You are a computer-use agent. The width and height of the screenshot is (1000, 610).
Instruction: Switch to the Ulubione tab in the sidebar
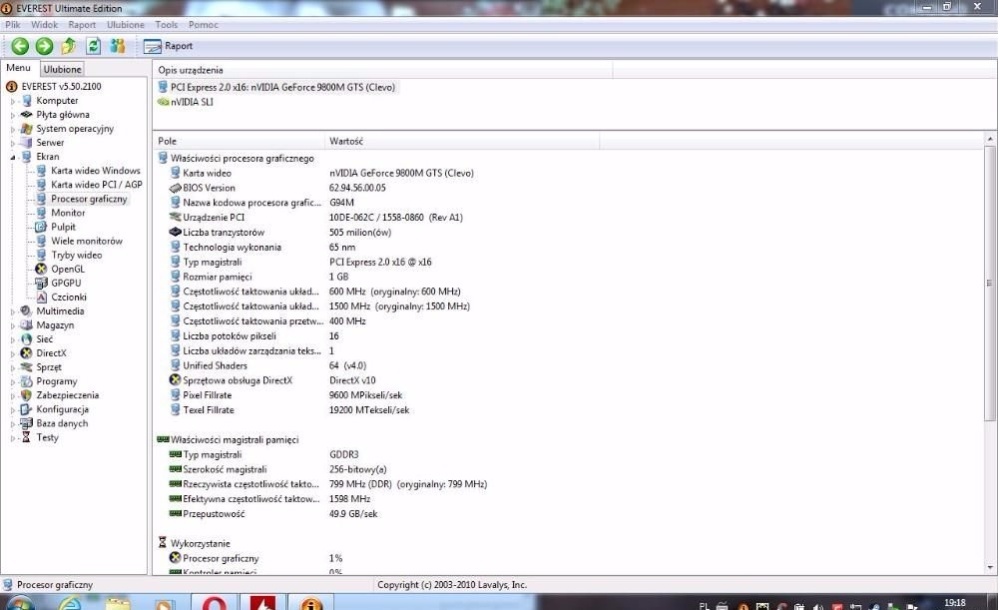62,69
